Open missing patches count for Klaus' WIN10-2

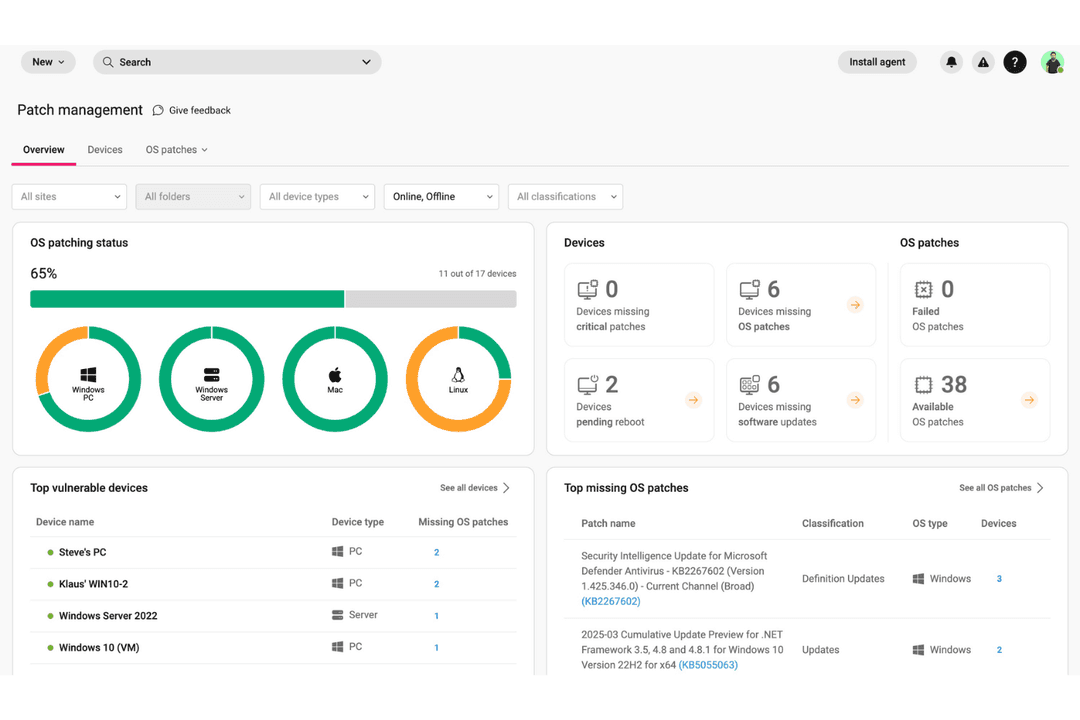[x=437, y=584]
